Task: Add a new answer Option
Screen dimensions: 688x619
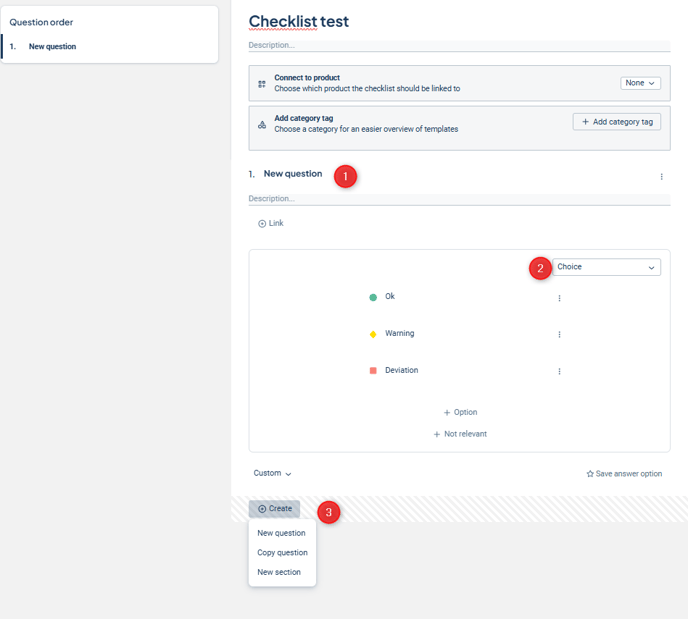Action: coord(460,412)
